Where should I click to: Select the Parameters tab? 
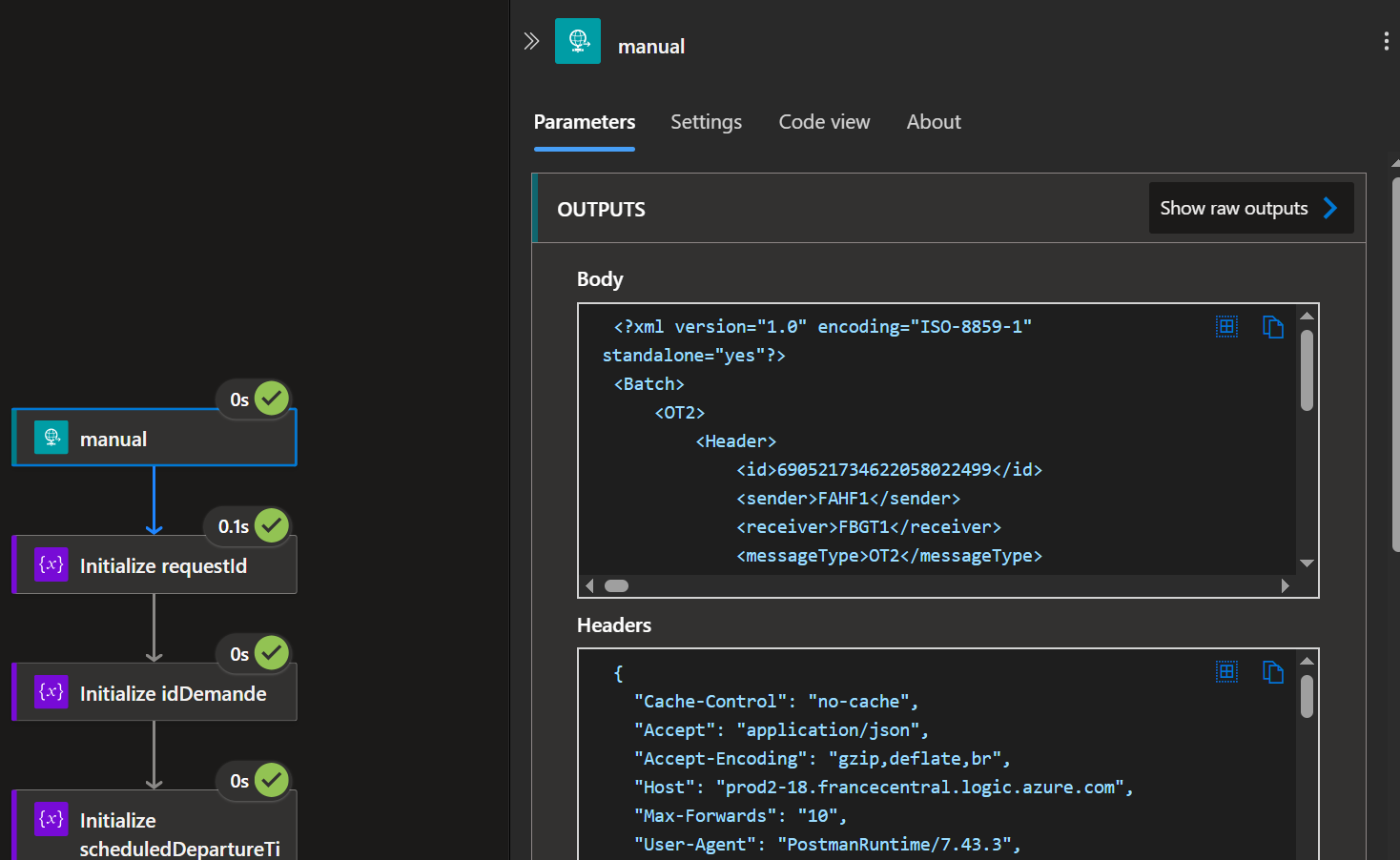click(584, 122)
